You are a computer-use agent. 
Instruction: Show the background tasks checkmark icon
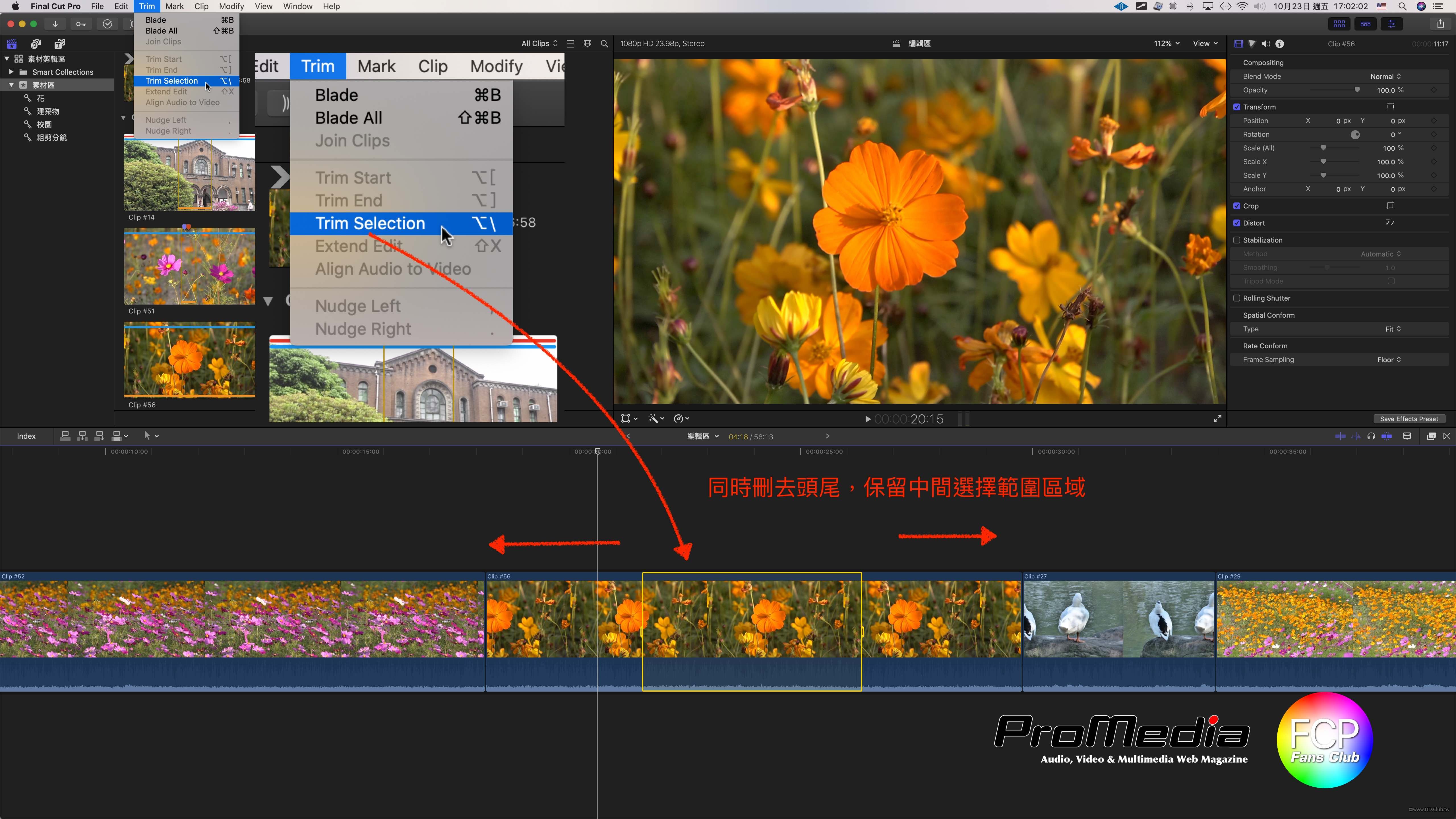click(x=107, y=24)
